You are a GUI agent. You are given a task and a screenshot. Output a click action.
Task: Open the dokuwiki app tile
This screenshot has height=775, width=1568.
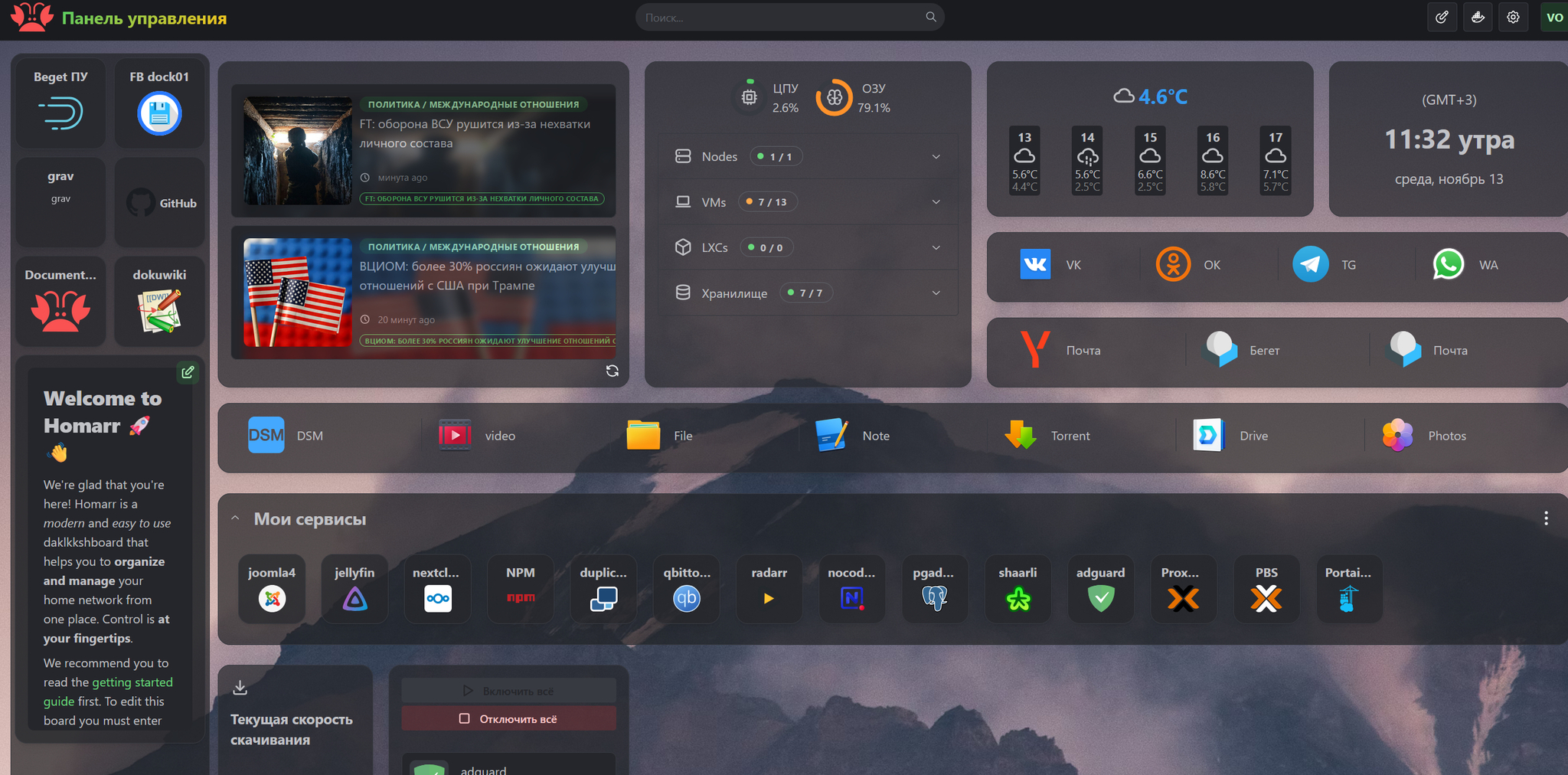pyautogui.click(x=159, y=302)
